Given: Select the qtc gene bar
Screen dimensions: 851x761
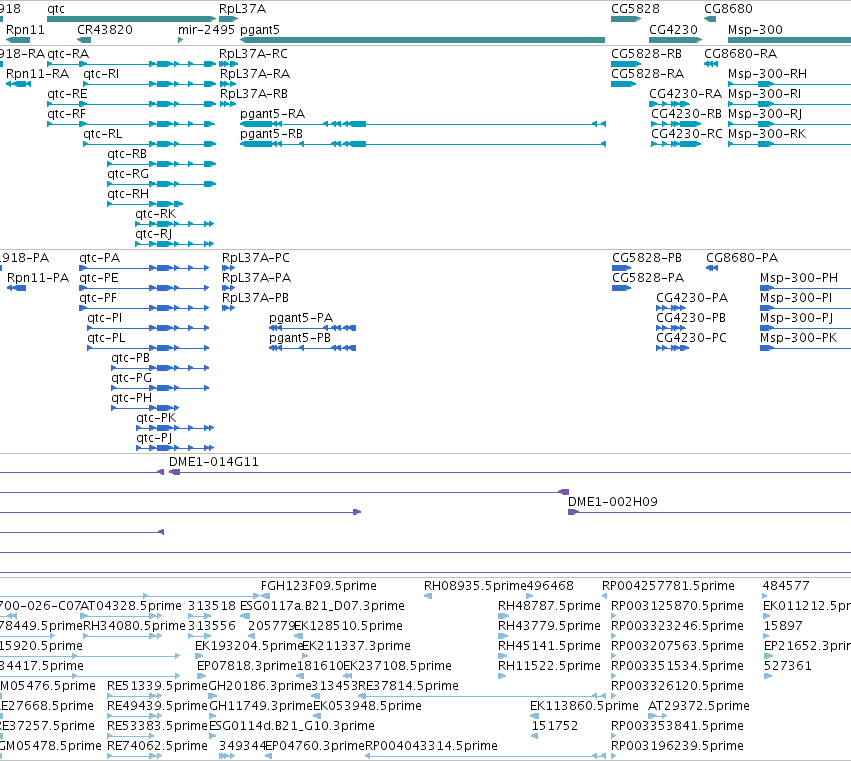Looking at the screenshot, I should 131,19.
